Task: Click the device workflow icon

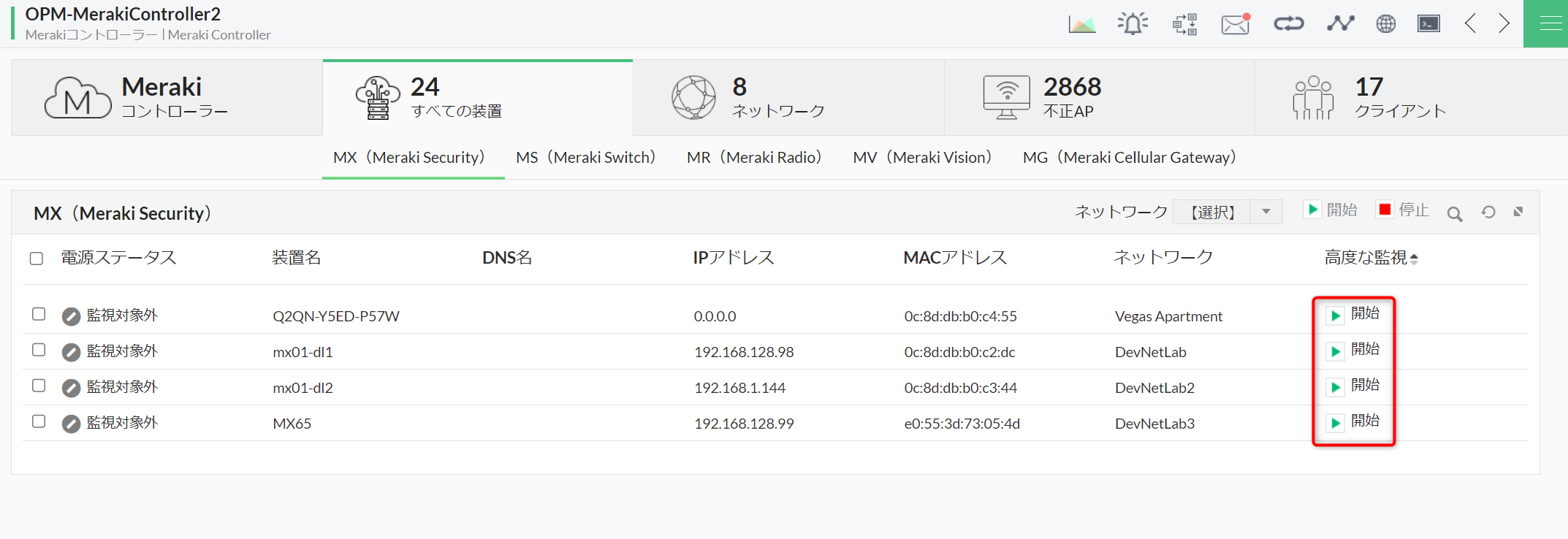Action: (1184, 24)
